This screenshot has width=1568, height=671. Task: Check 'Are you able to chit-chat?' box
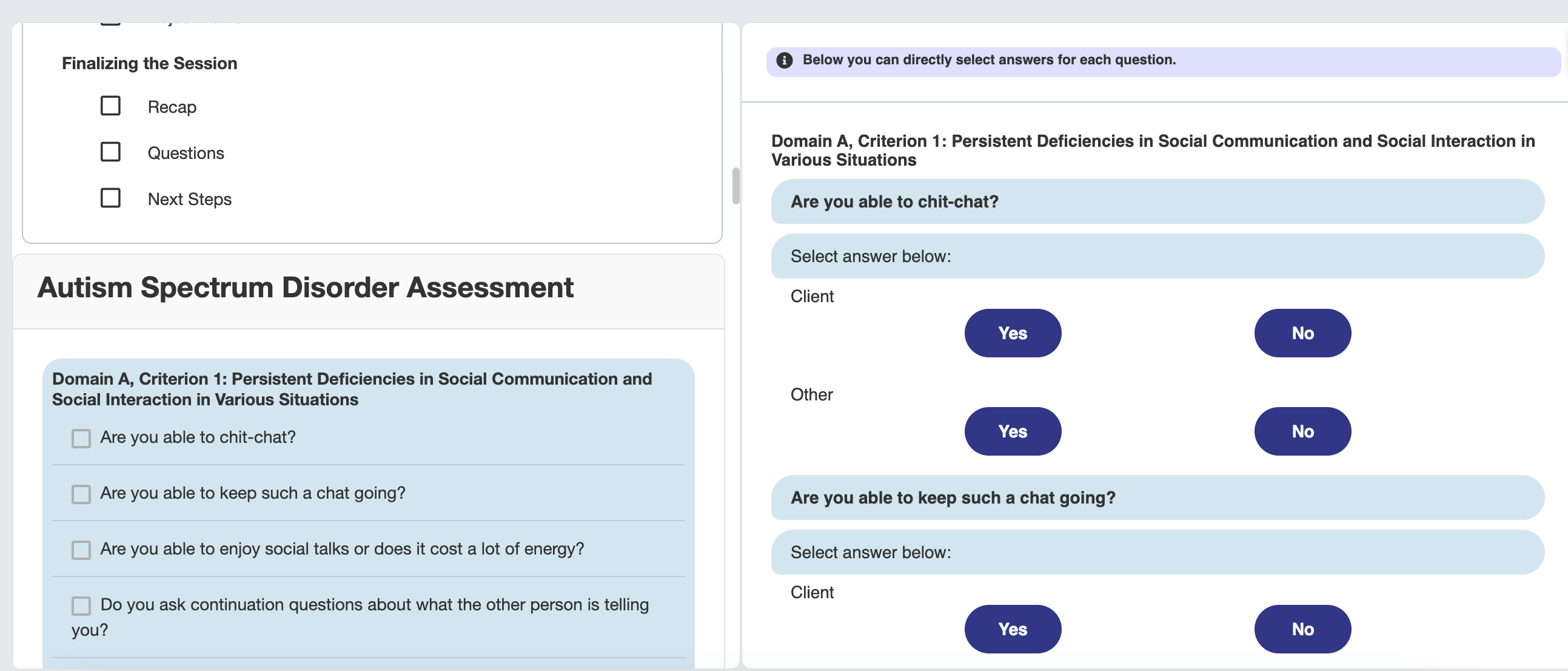[81, 439]
